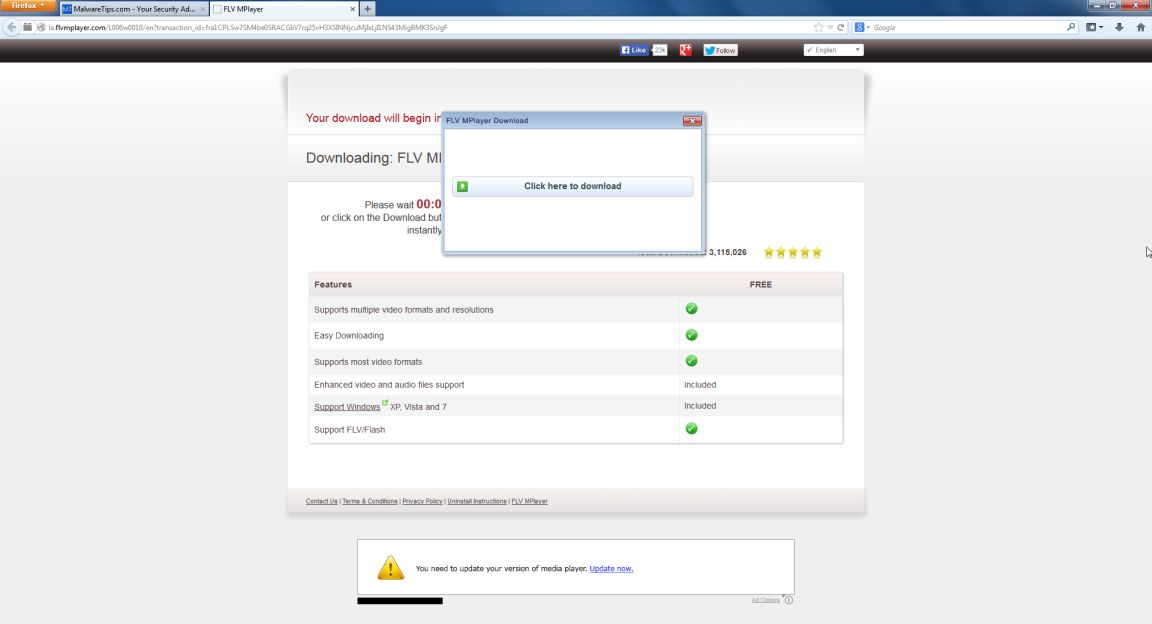Image resolution: width=1152 pixels, height=624 pixels.
Task: Select the FLV MPlayer tab
Action: pos(284,9)
